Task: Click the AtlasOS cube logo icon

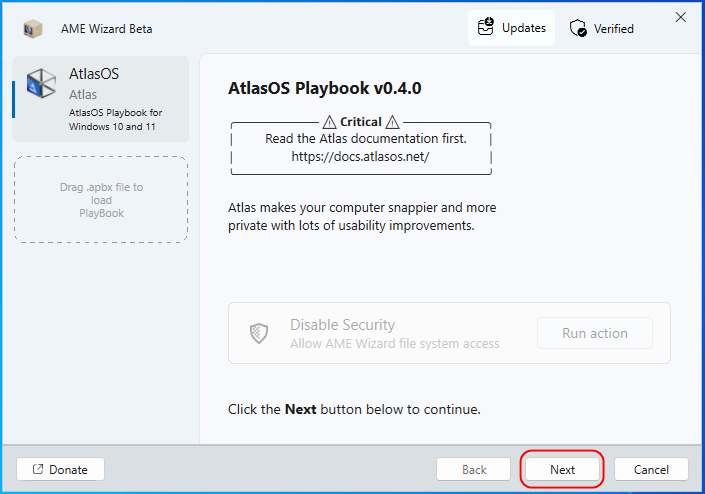Action: tap(41, 83)
